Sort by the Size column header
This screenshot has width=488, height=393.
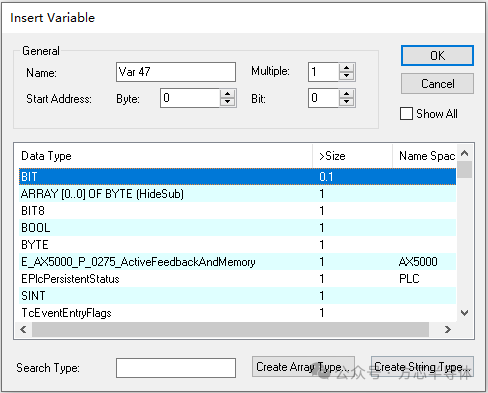click(x=352, y=156)
